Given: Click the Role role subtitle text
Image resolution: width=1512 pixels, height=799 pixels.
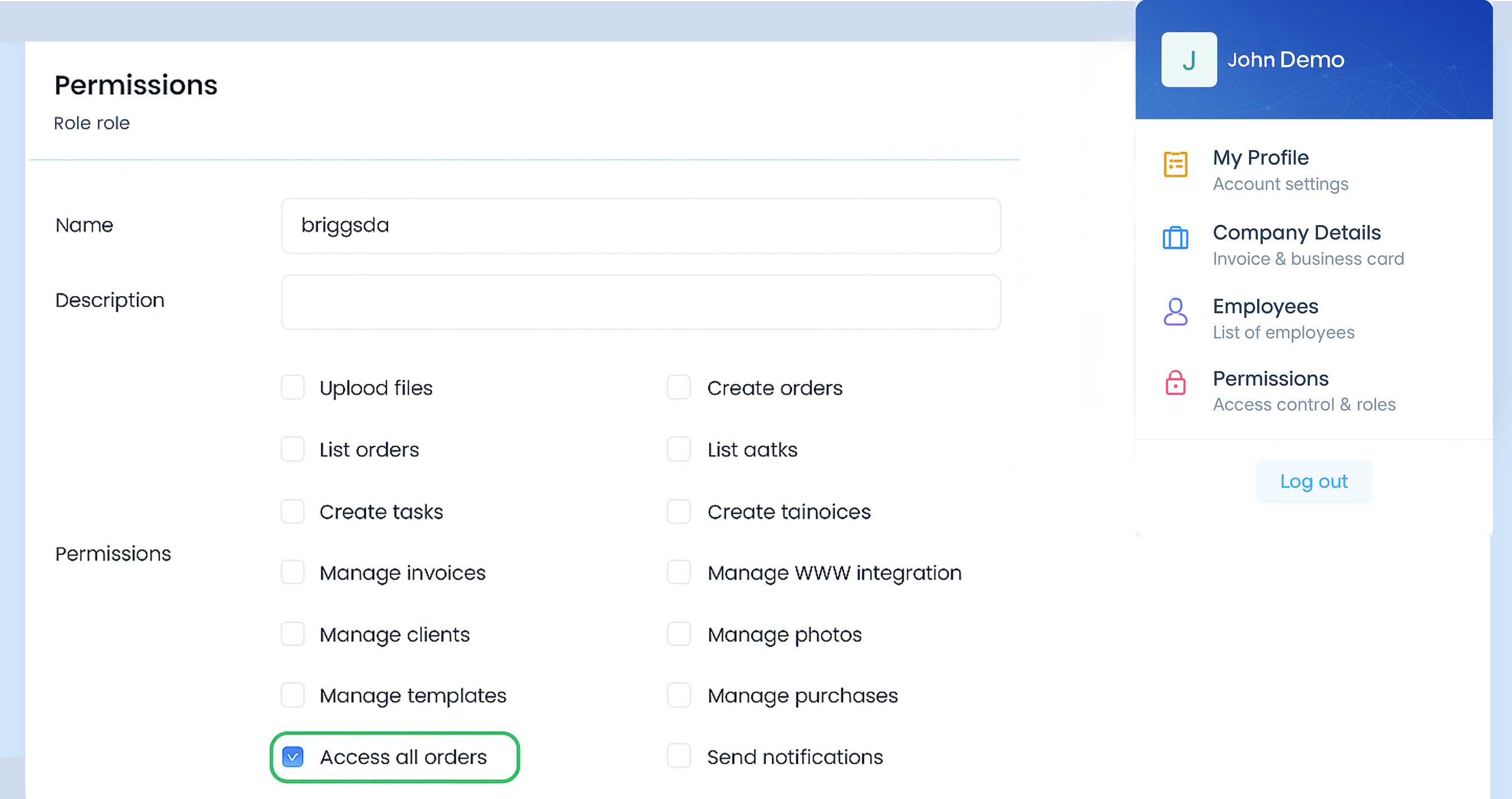Looking at the screenshot, I should point(92,123).
